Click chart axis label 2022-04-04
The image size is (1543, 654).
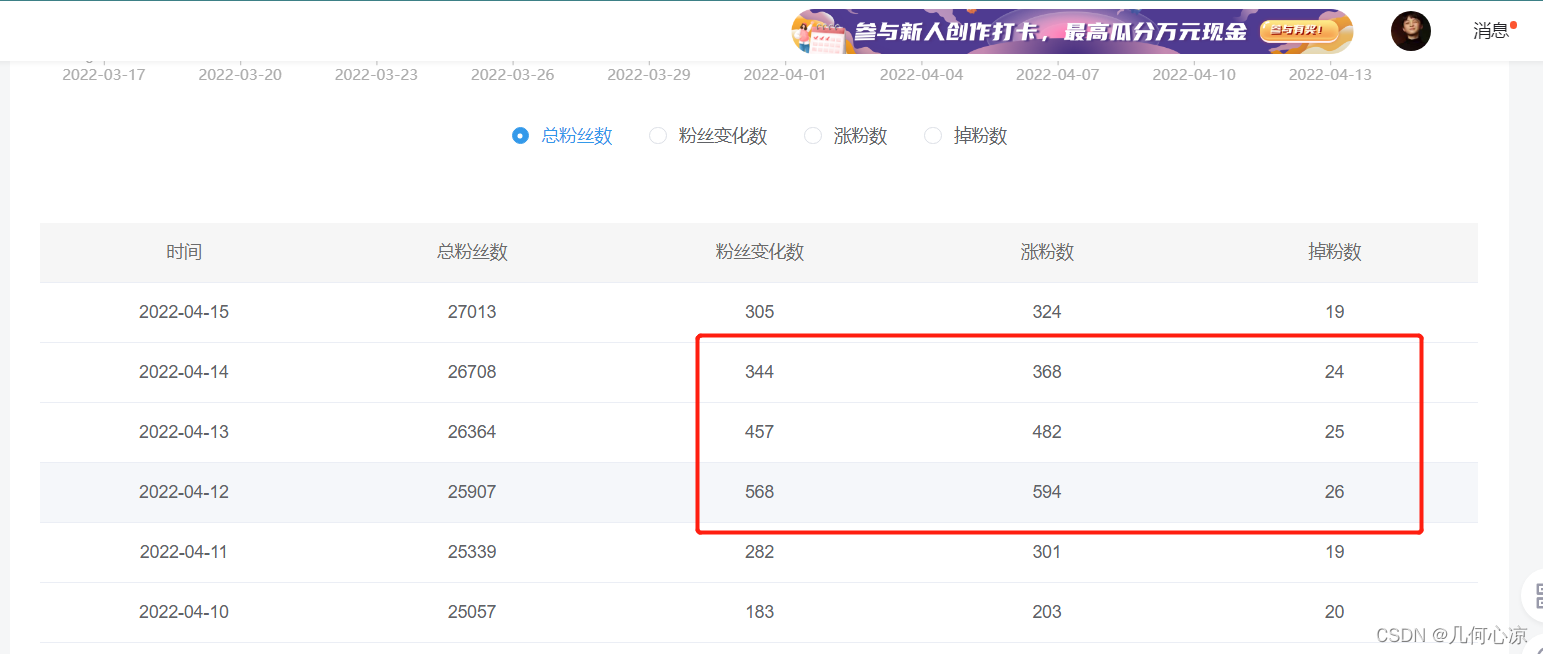pyautogui.click(x=922, y=75)
